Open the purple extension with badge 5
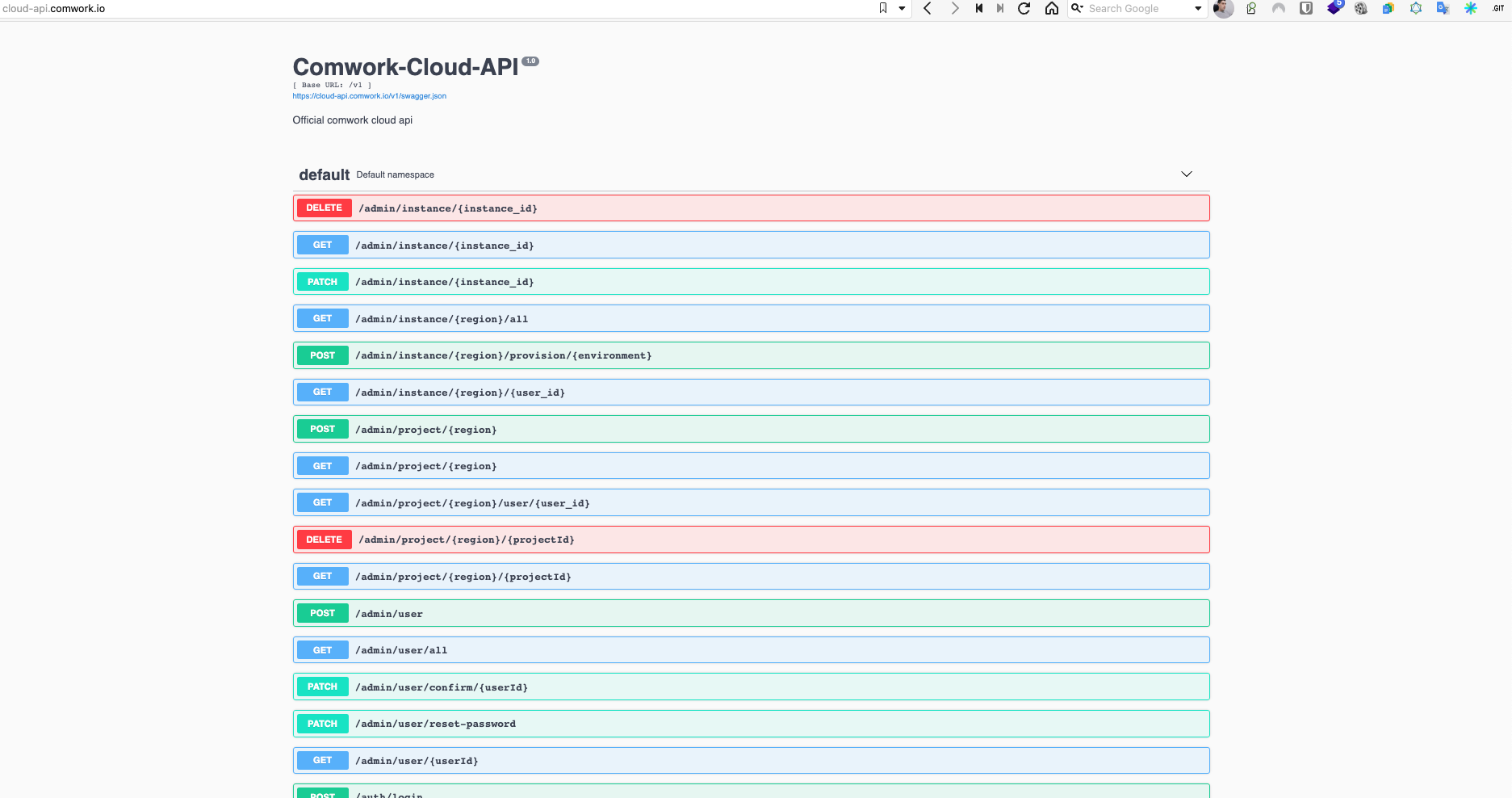 pos(1334,7)
